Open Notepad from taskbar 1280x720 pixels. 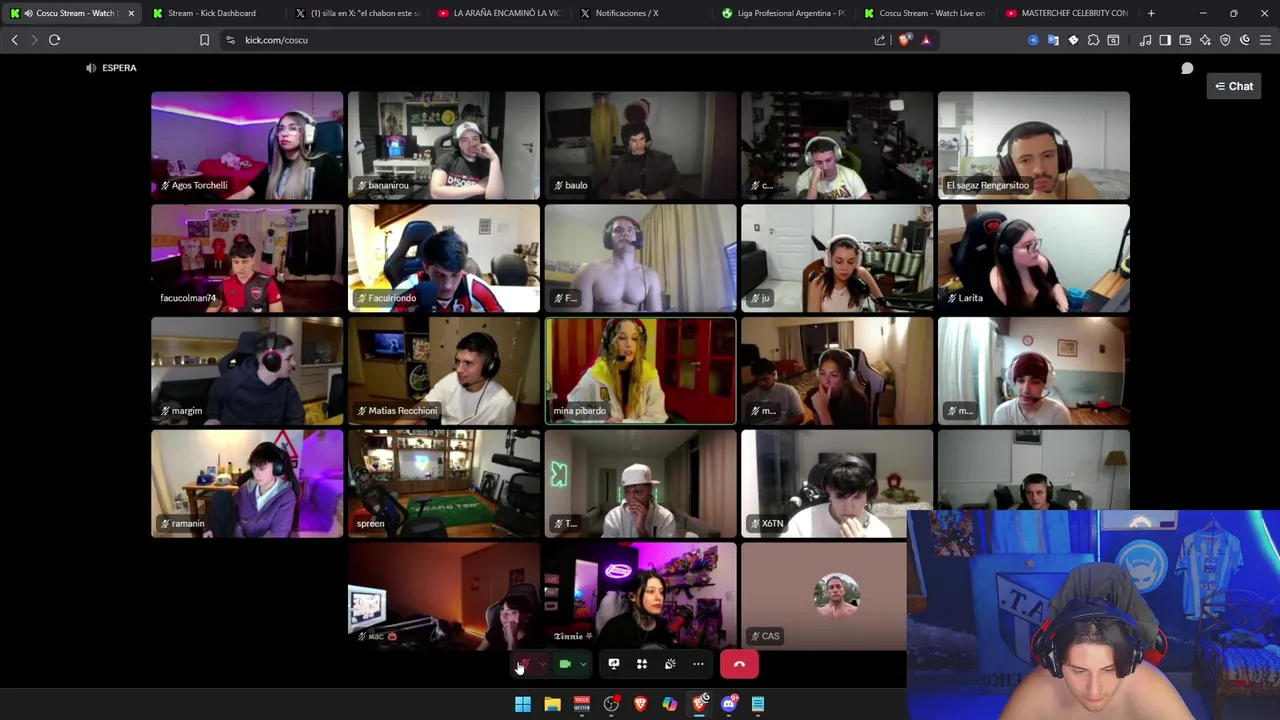(x=758, y=705)
